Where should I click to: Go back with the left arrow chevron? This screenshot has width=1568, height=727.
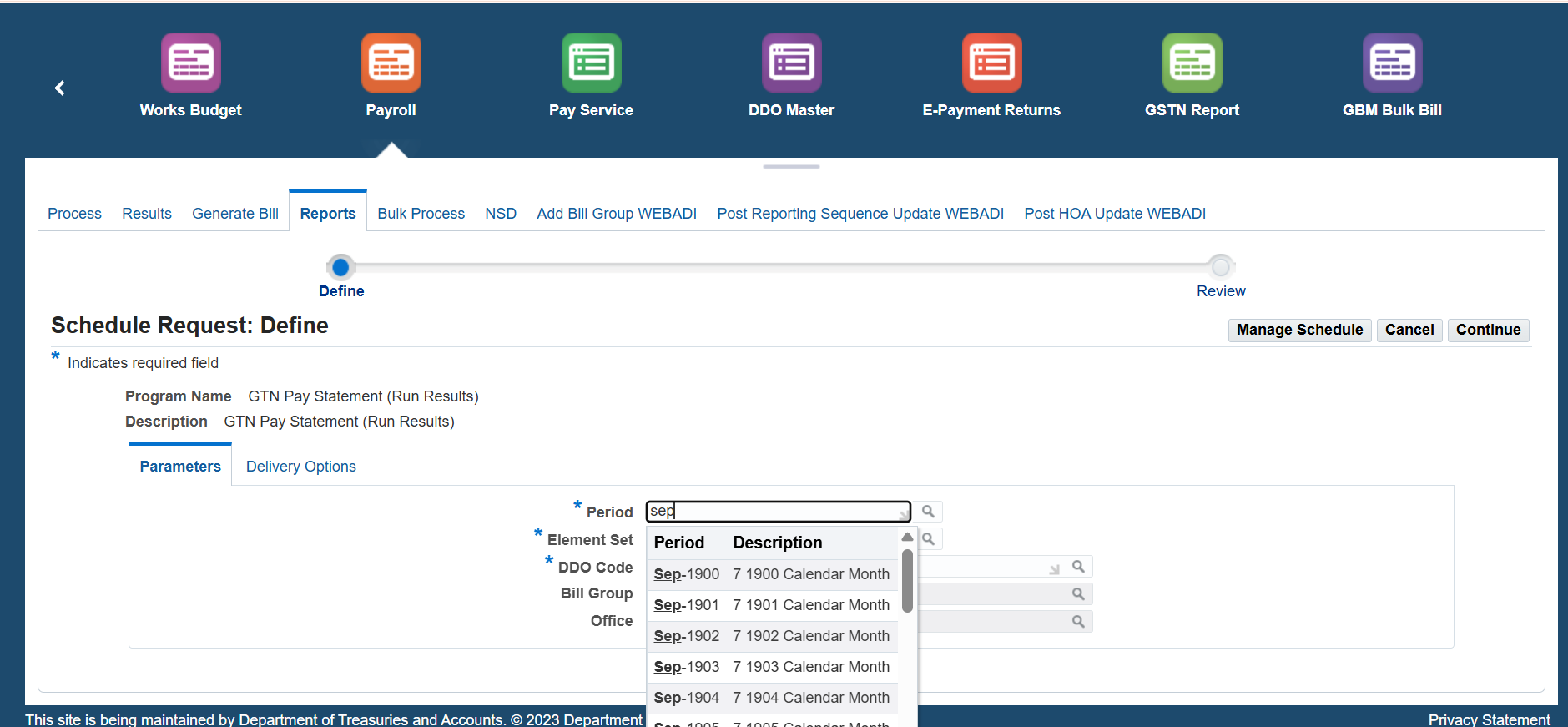(x=60, y=88)
